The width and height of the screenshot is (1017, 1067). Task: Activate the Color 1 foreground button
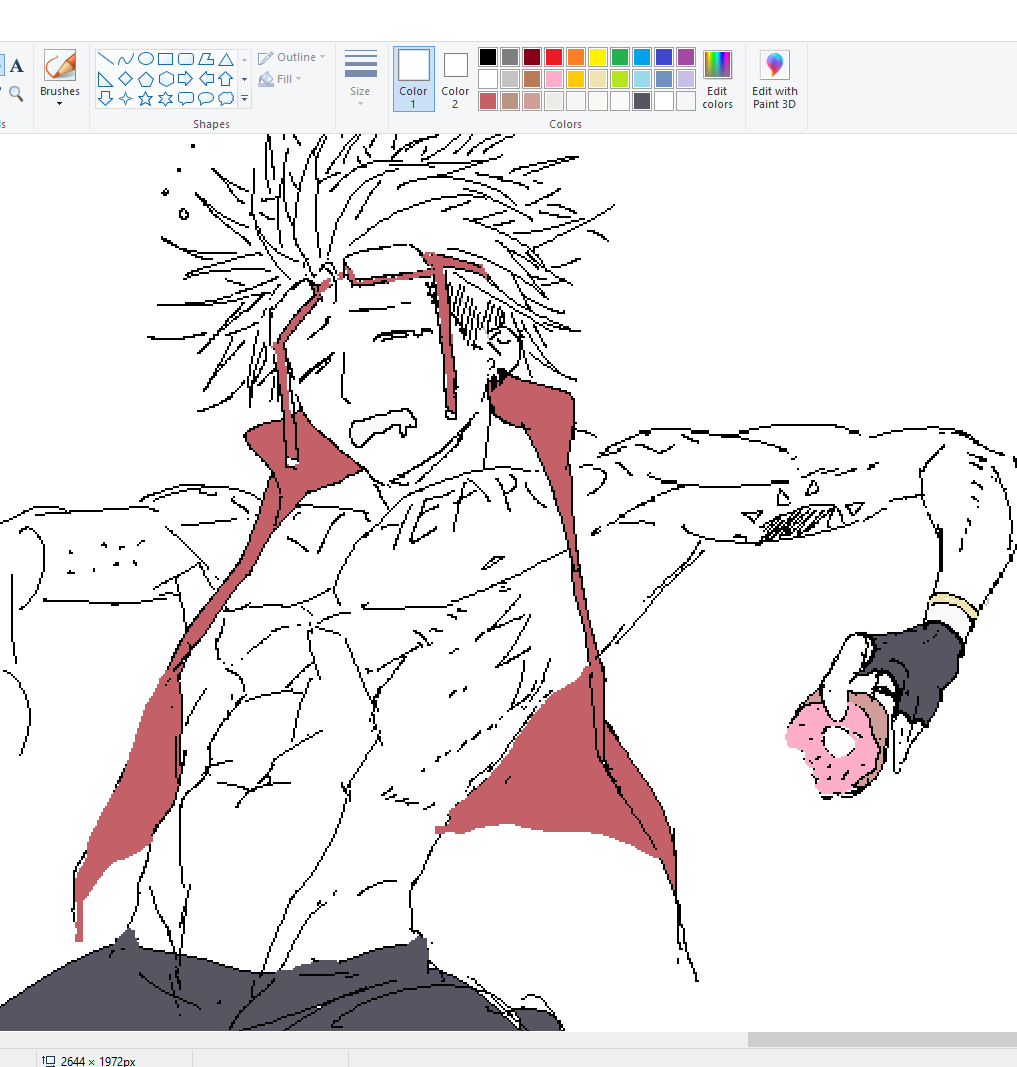coord(414,79)
